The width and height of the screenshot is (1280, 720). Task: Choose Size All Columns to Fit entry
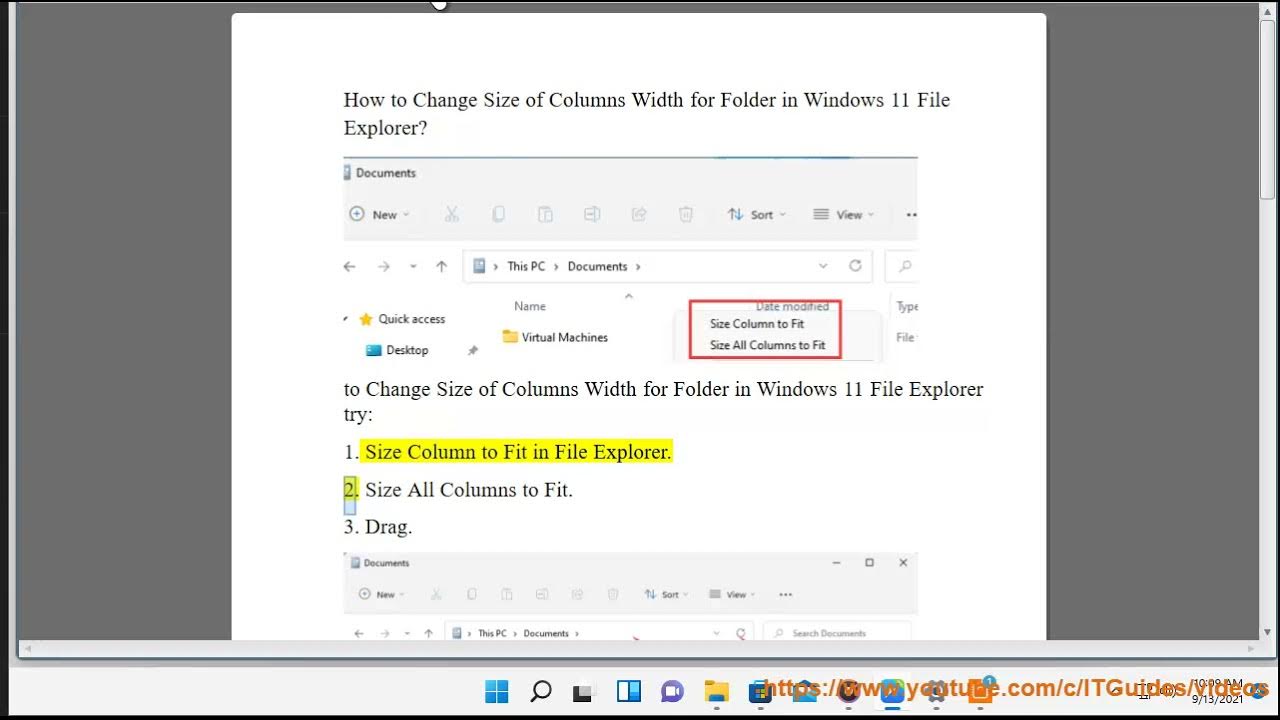(768, 345)
